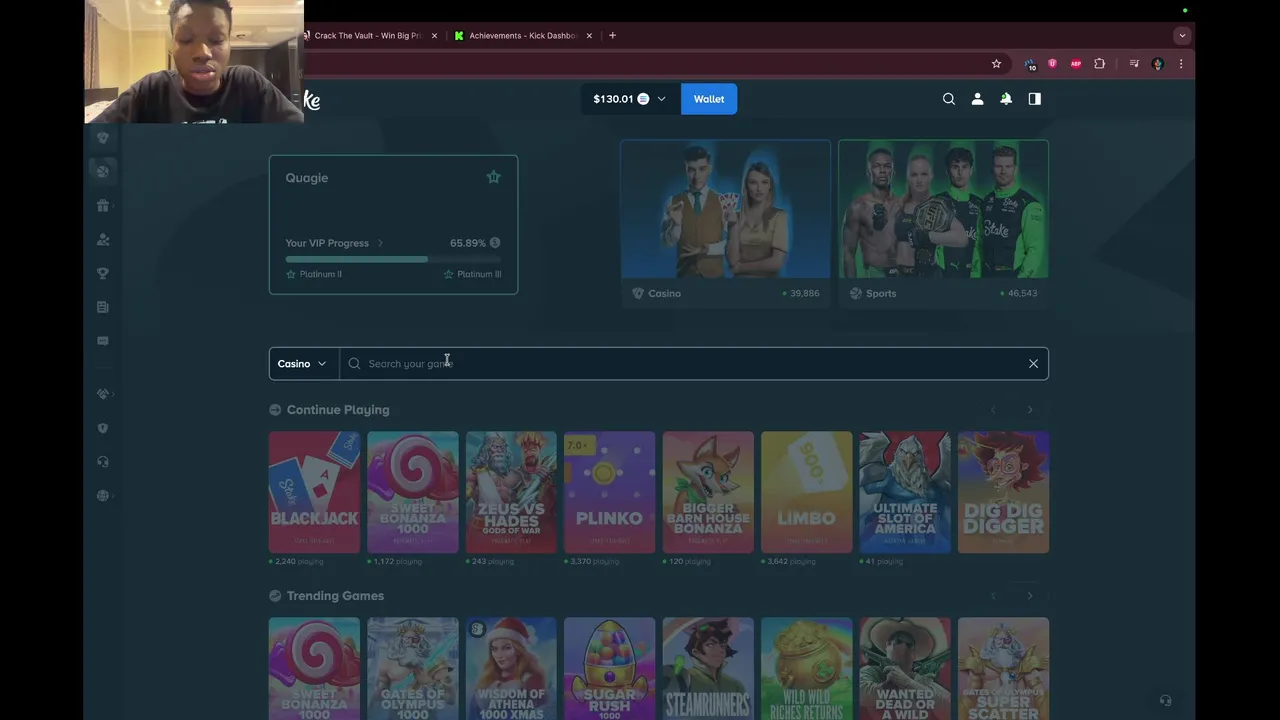The width and height of the screenshot is (1280, 720).
Task: Click the star icon on Quagie card
Action: tap(493, 177)
